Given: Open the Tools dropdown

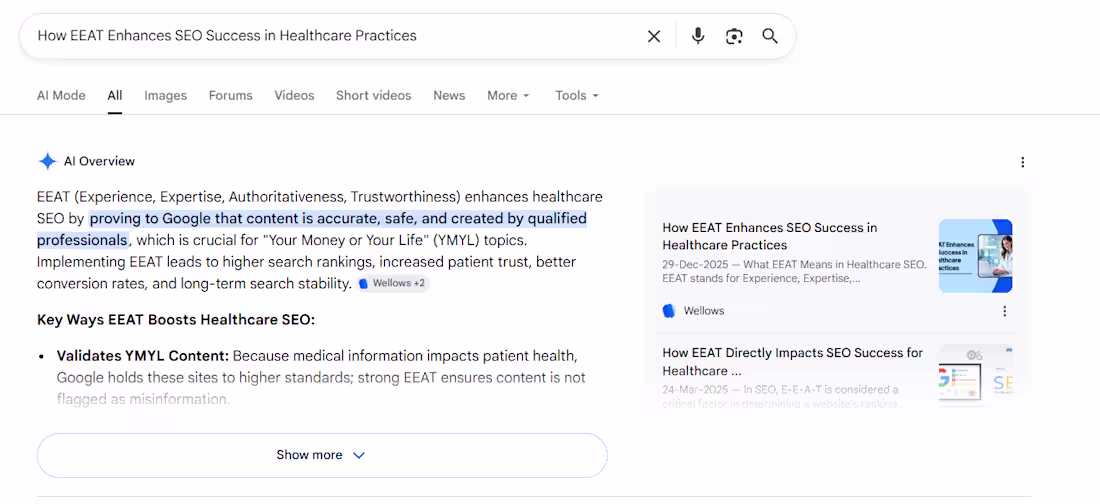Looking at the screenshot, I should pyautogui.click(x=577, y=95).
